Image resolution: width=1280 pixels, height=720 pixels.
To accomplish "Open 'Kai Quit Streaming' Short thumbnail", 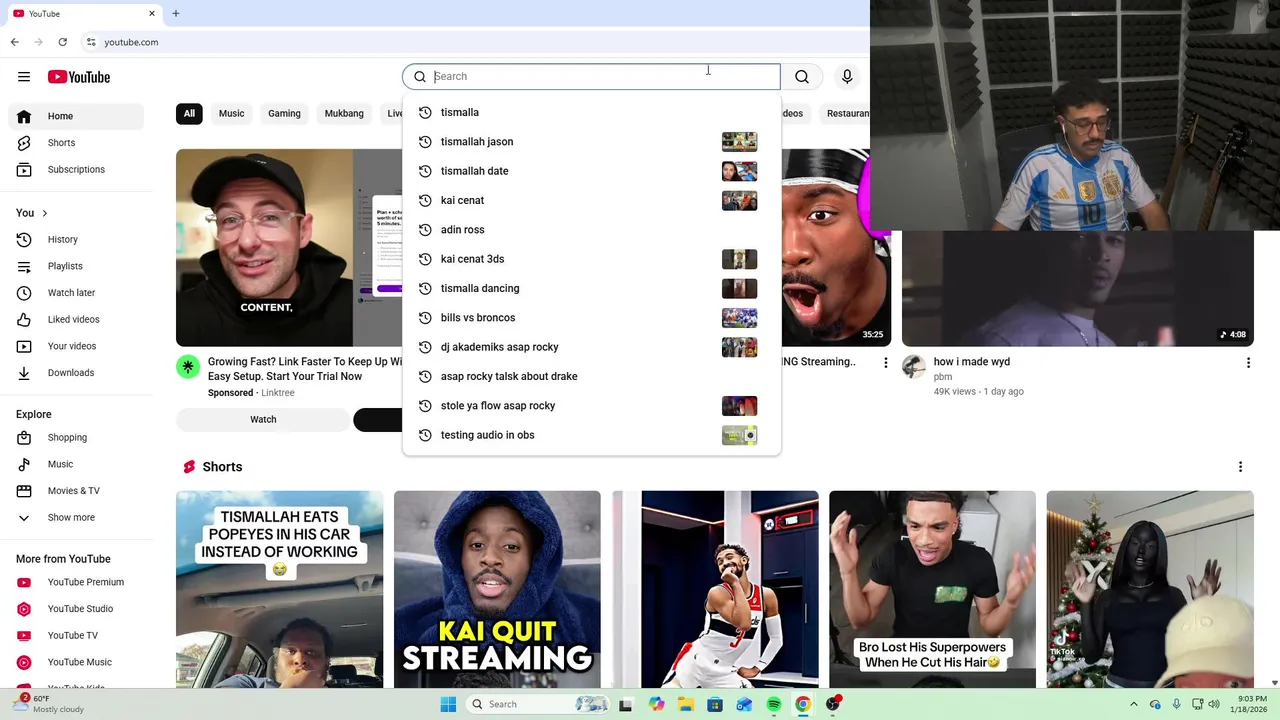I will coord(497,590).
